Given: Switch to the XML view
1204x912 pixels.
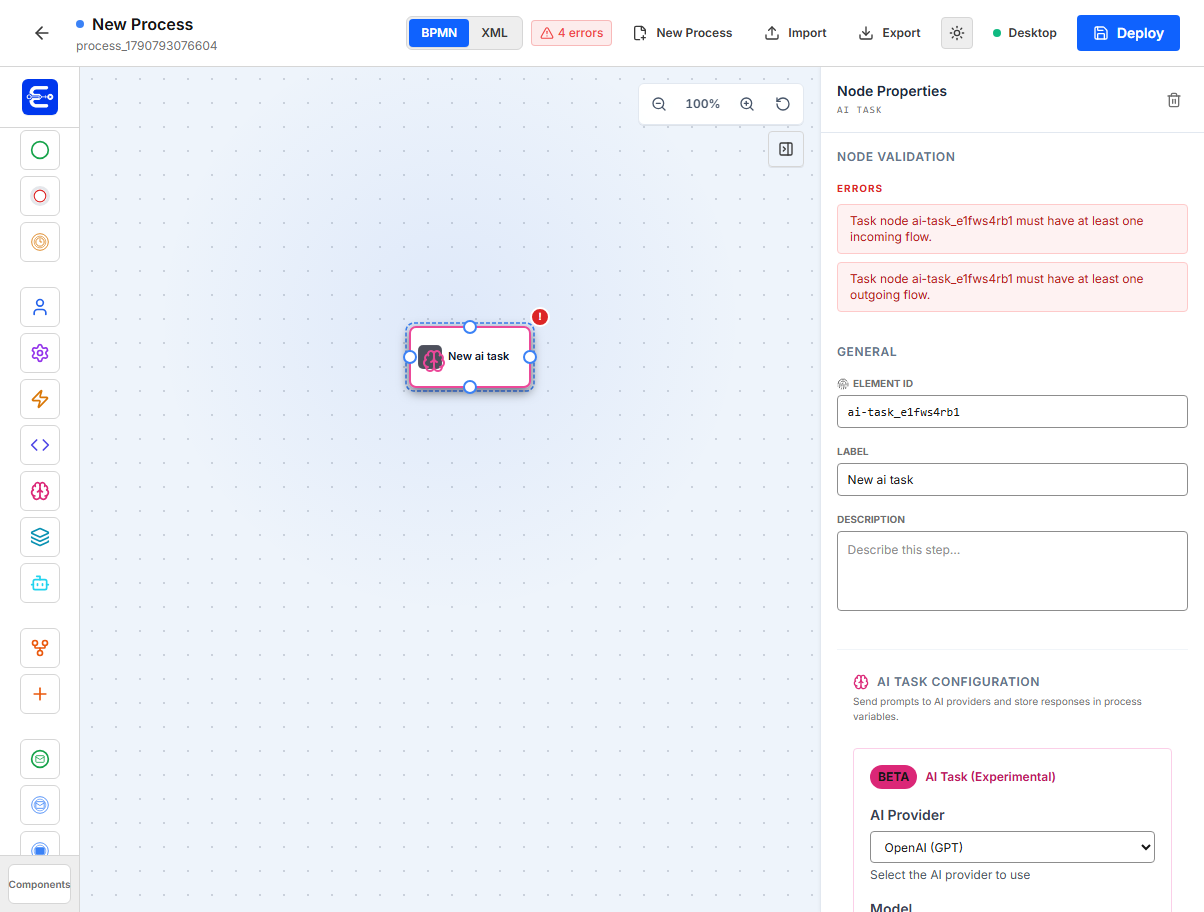Looking at the screenshot, I should (494, 33).
